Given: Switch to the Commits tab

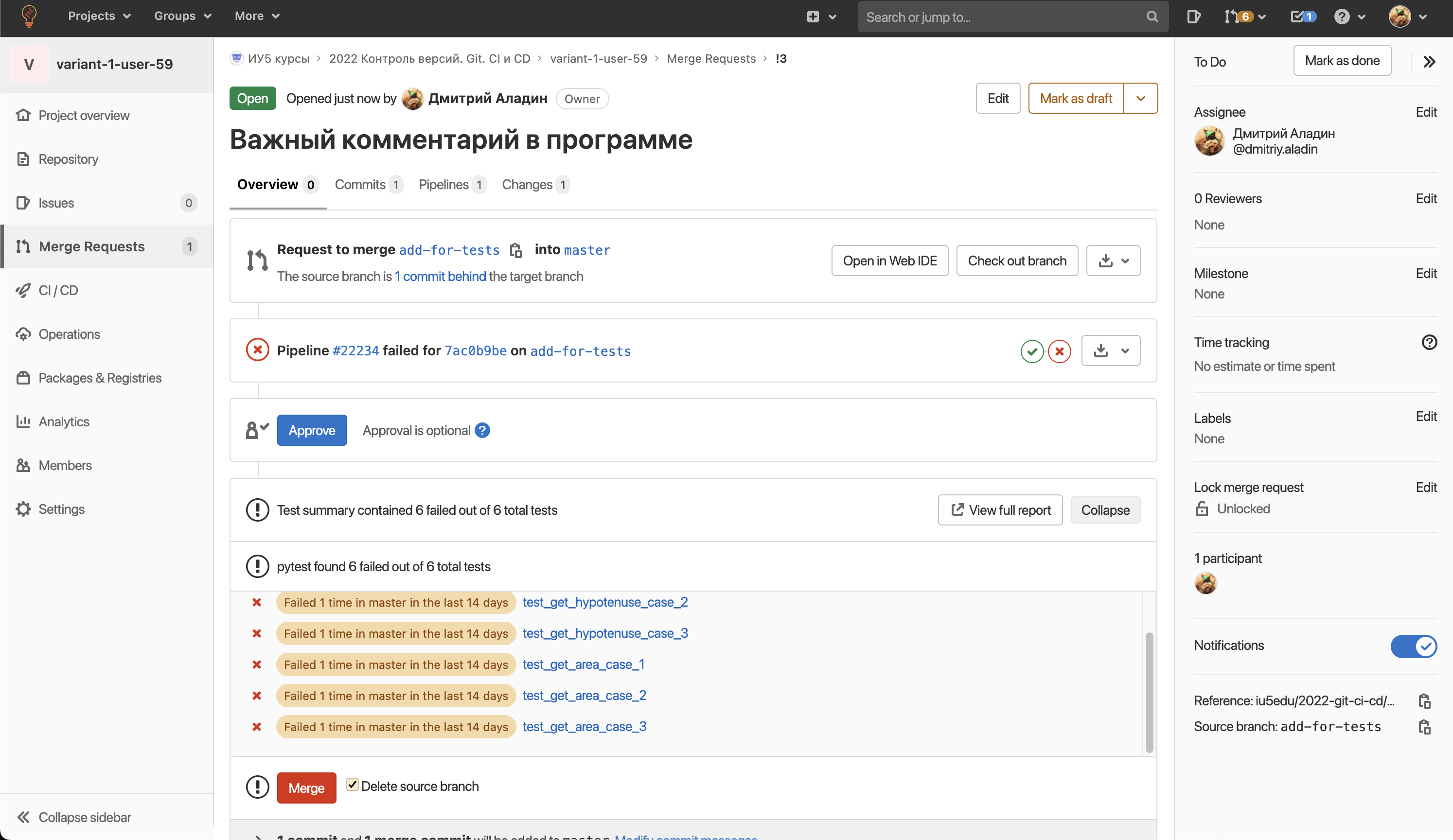Looking at the screenshot, I should [x=359, y=185].
